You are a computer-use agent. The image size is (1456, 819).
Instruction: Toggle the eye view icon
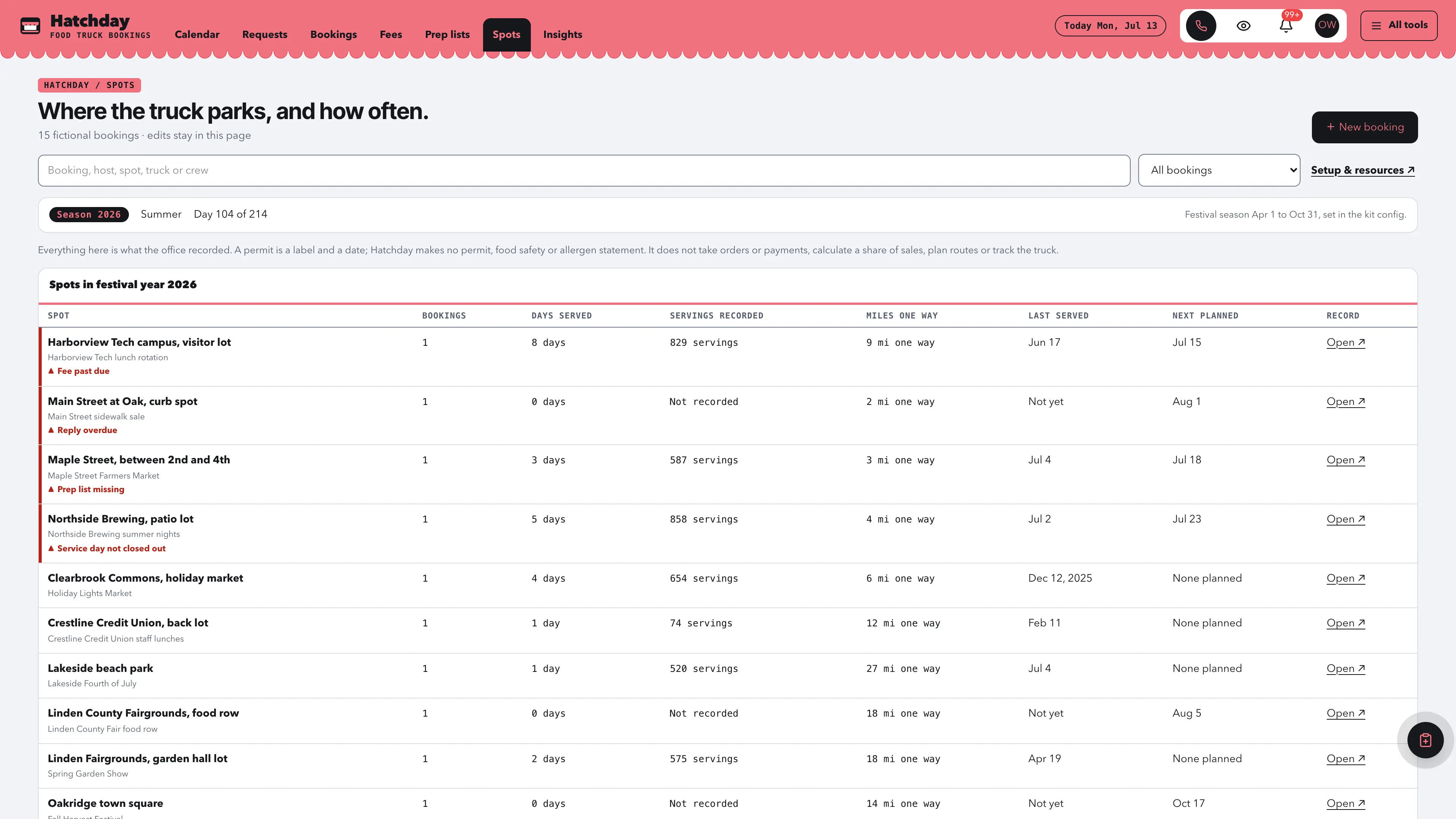click(x=1243, y=26)
